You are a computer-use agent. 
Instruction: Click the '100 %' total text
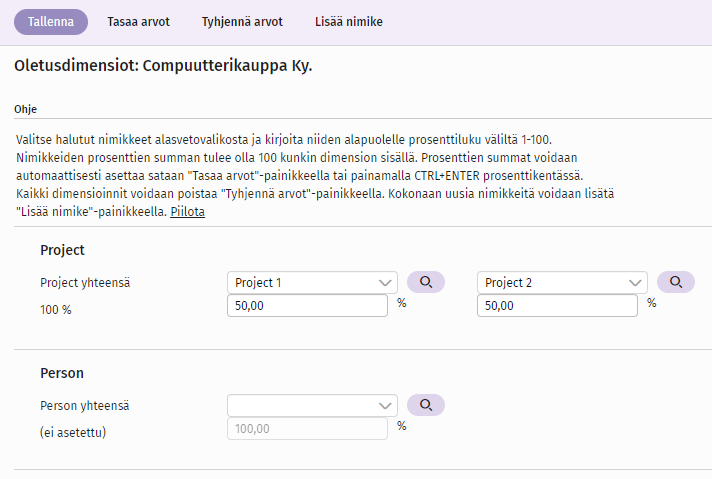(x=56, y=310)
